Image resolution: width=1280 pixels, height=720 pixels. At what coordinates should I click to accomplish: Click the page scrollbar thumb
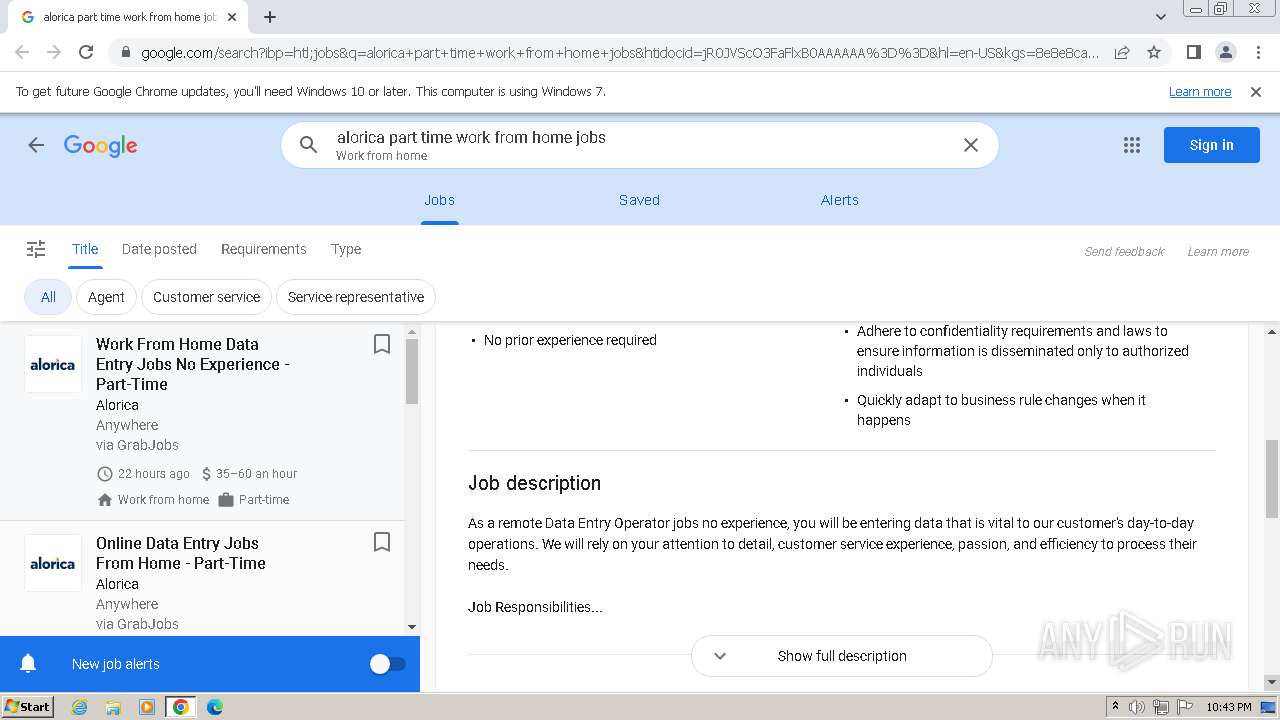[1272, 478]
